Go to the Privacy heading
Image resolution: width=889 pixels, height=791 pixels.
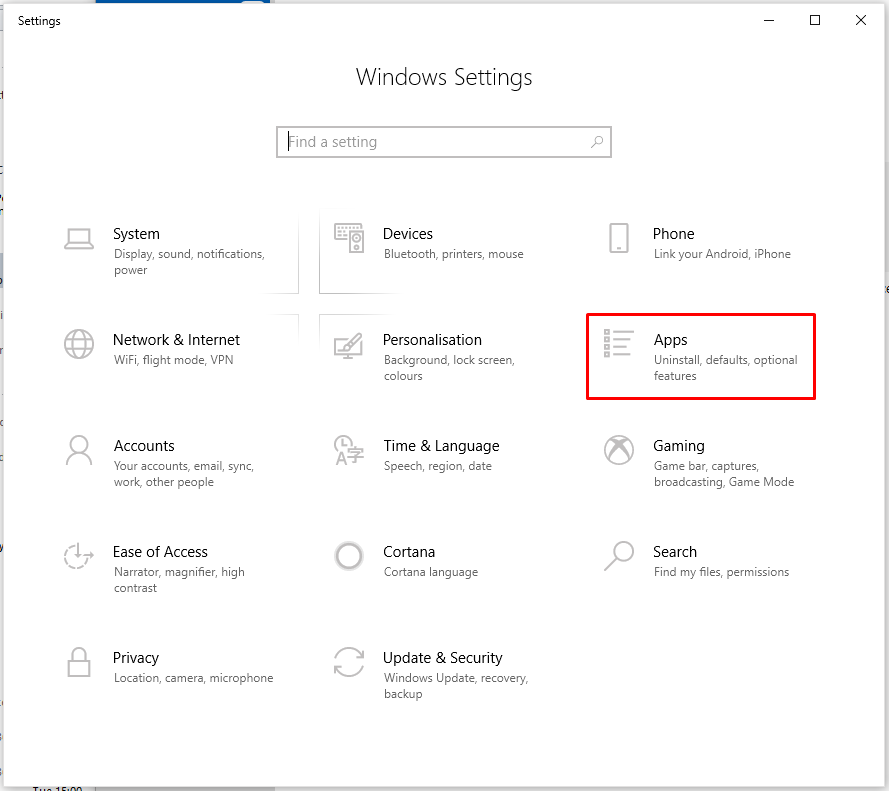(x=136, y=658)
